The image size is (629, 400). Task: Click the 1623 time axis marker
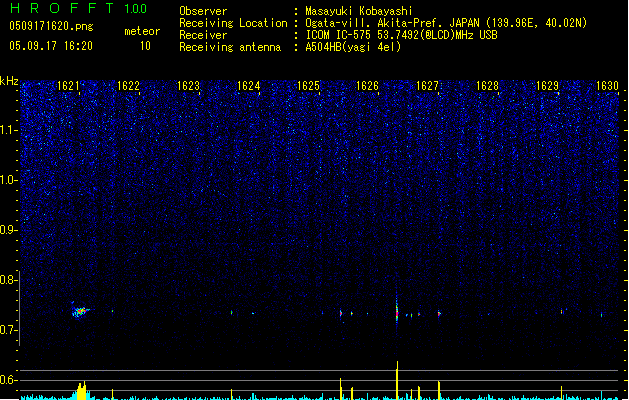[188, 86]
